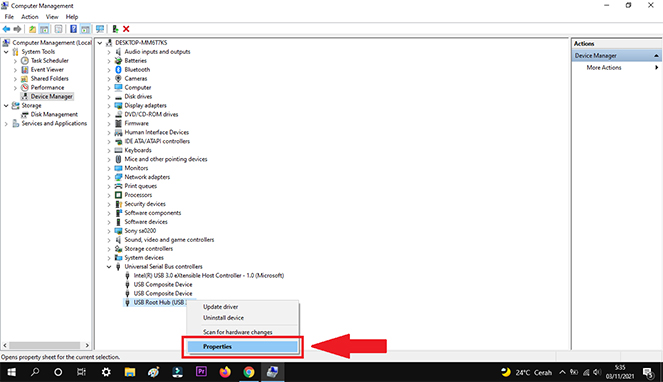Expand Display adapters category
The height and width of the screenshot is (382, 663).
tap(109, 105)
